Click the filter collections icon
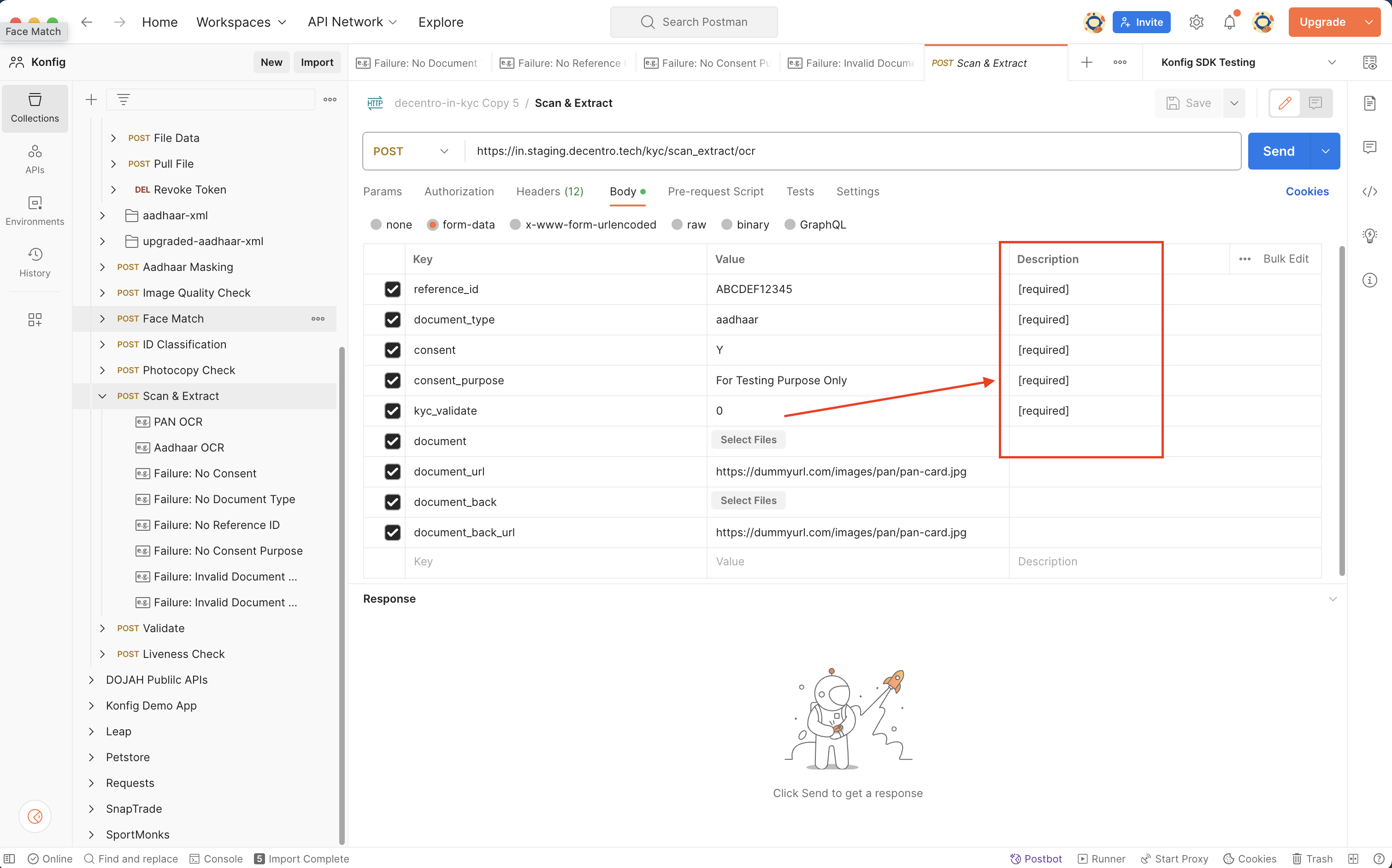Image resolution: width=1392 pixels, height=868 pixels. (x=124, y=100)
